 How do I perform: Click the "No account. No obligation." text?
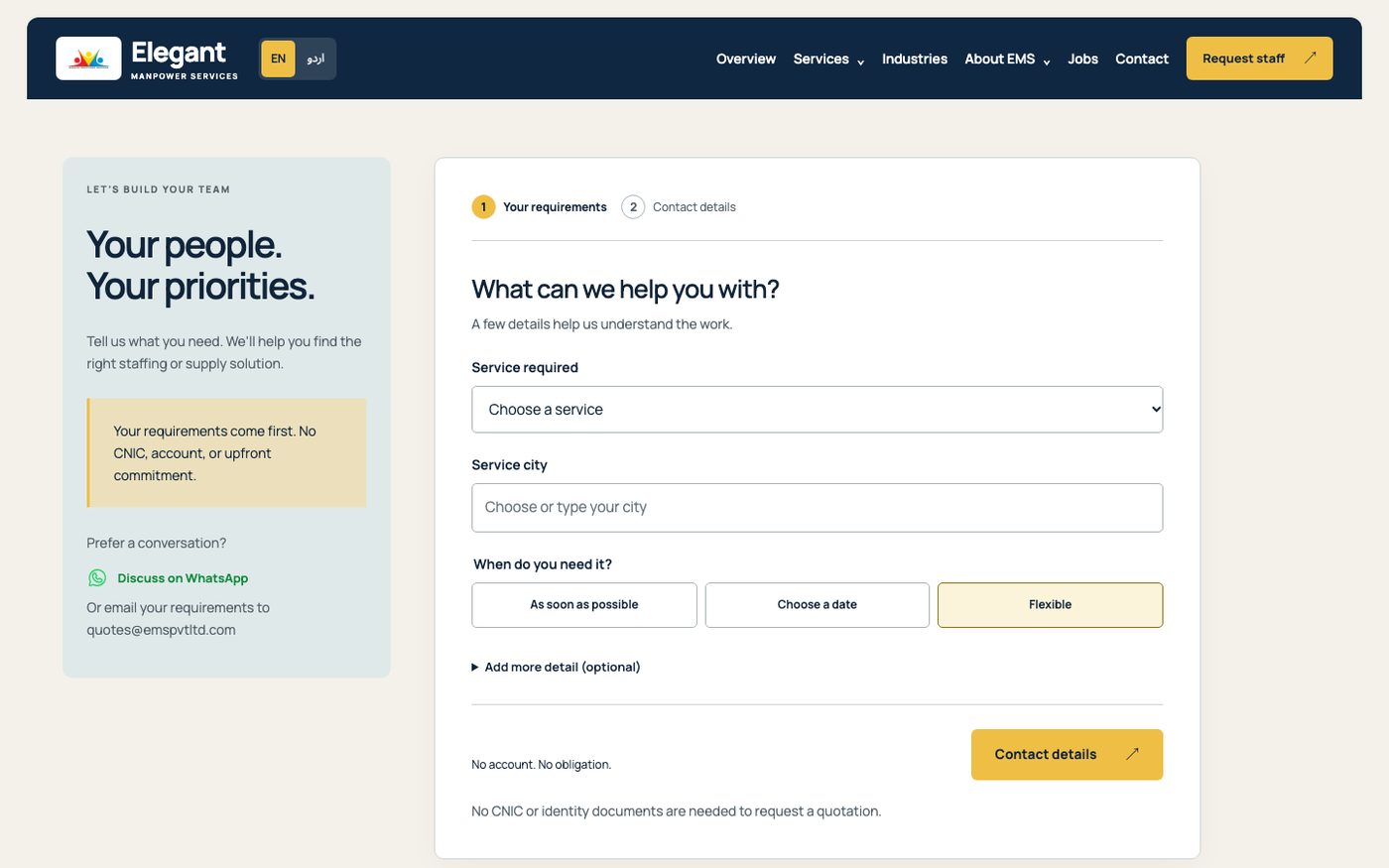541,765
